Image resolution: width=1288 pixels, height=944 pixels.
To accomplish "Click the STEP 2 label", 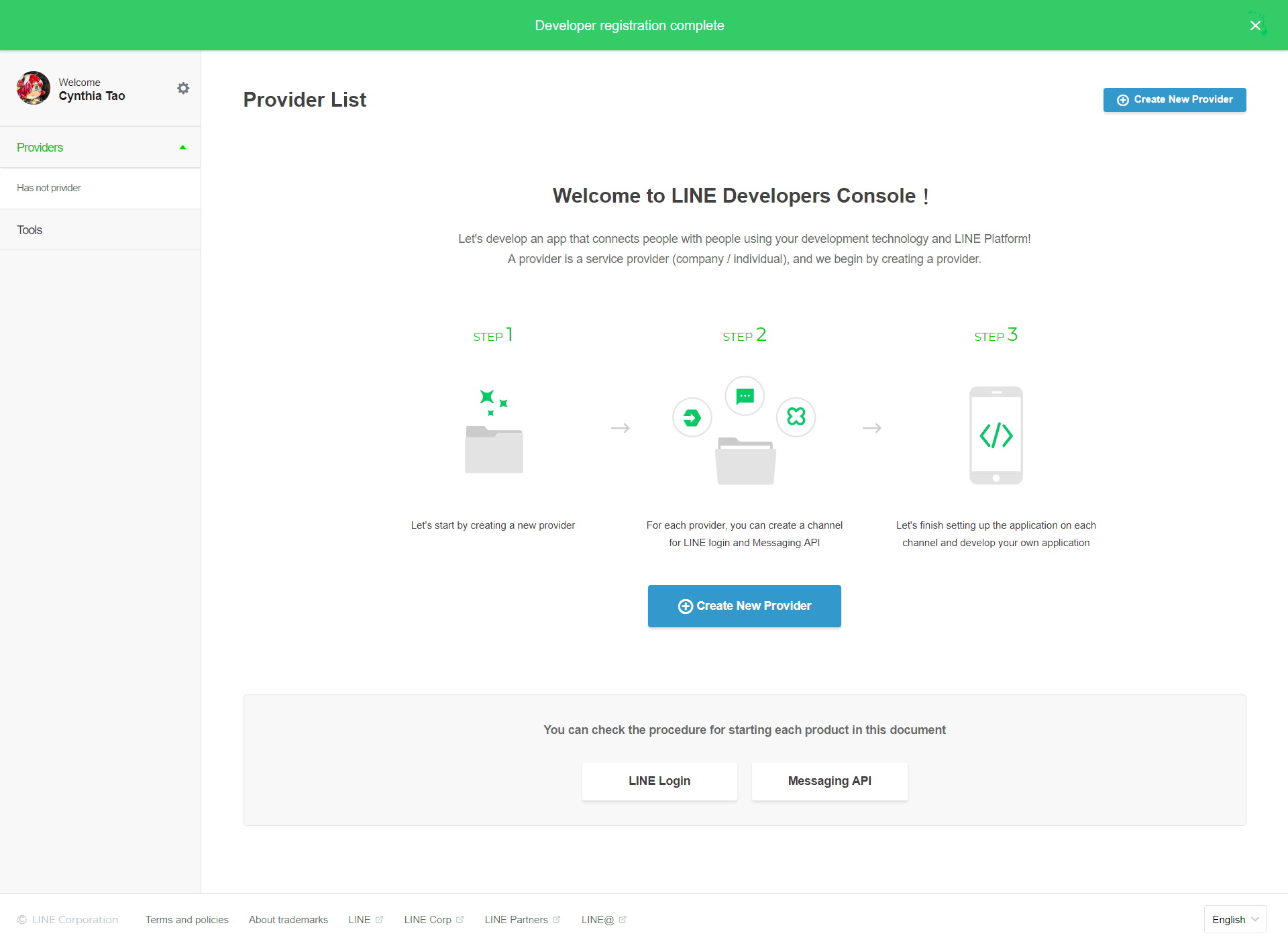I will pos(745,335).
